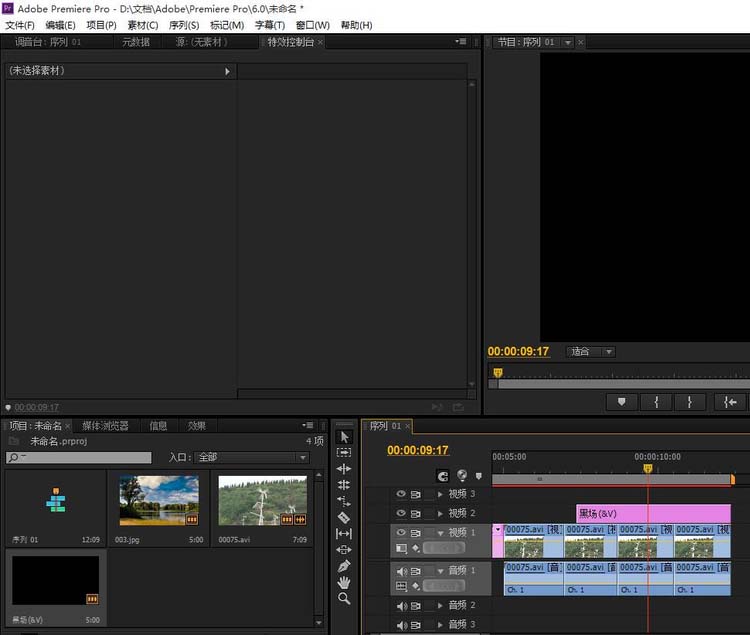Mute audio track 1 speaker icon
The width and height of the screenshot is (750, 635).
[x=401, y=571]
